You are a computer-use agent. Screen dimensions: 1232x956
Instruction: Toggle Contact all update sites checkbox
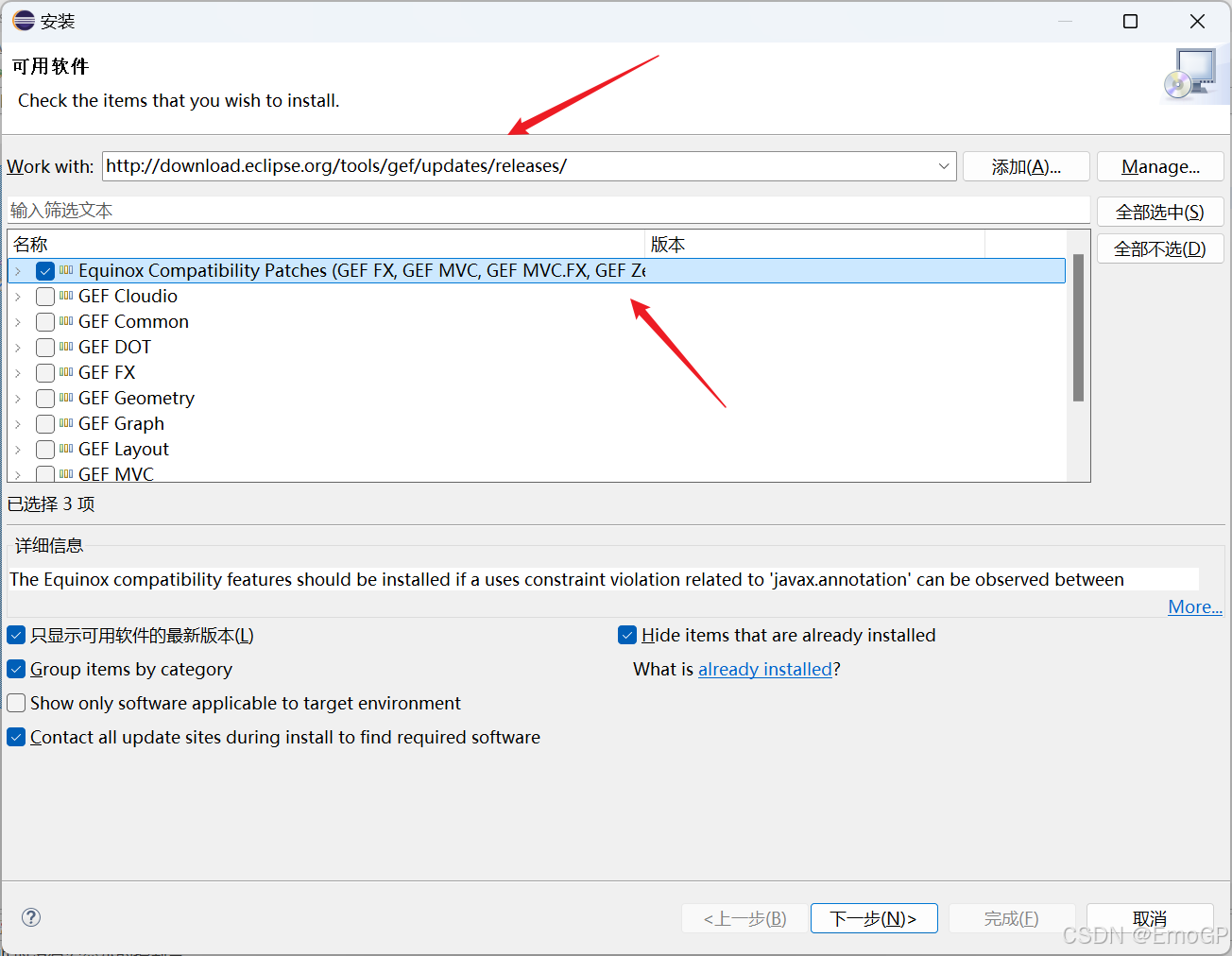coord(16,737)
